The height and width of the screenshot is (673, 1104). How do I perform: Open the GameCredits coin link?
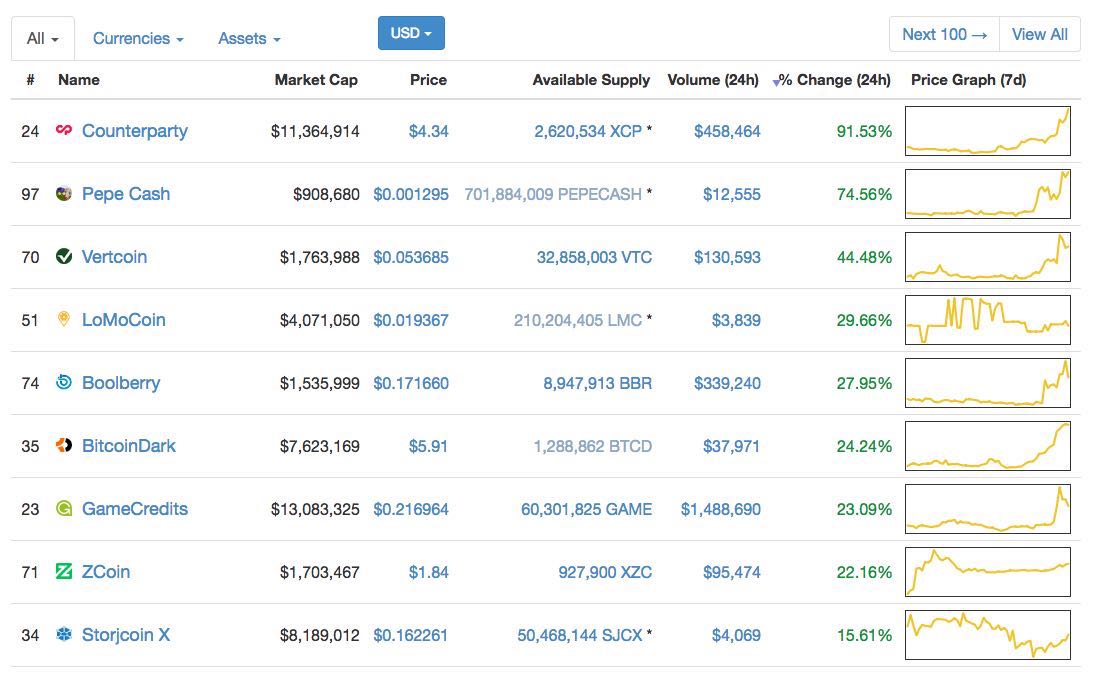(x=134, y=508)
